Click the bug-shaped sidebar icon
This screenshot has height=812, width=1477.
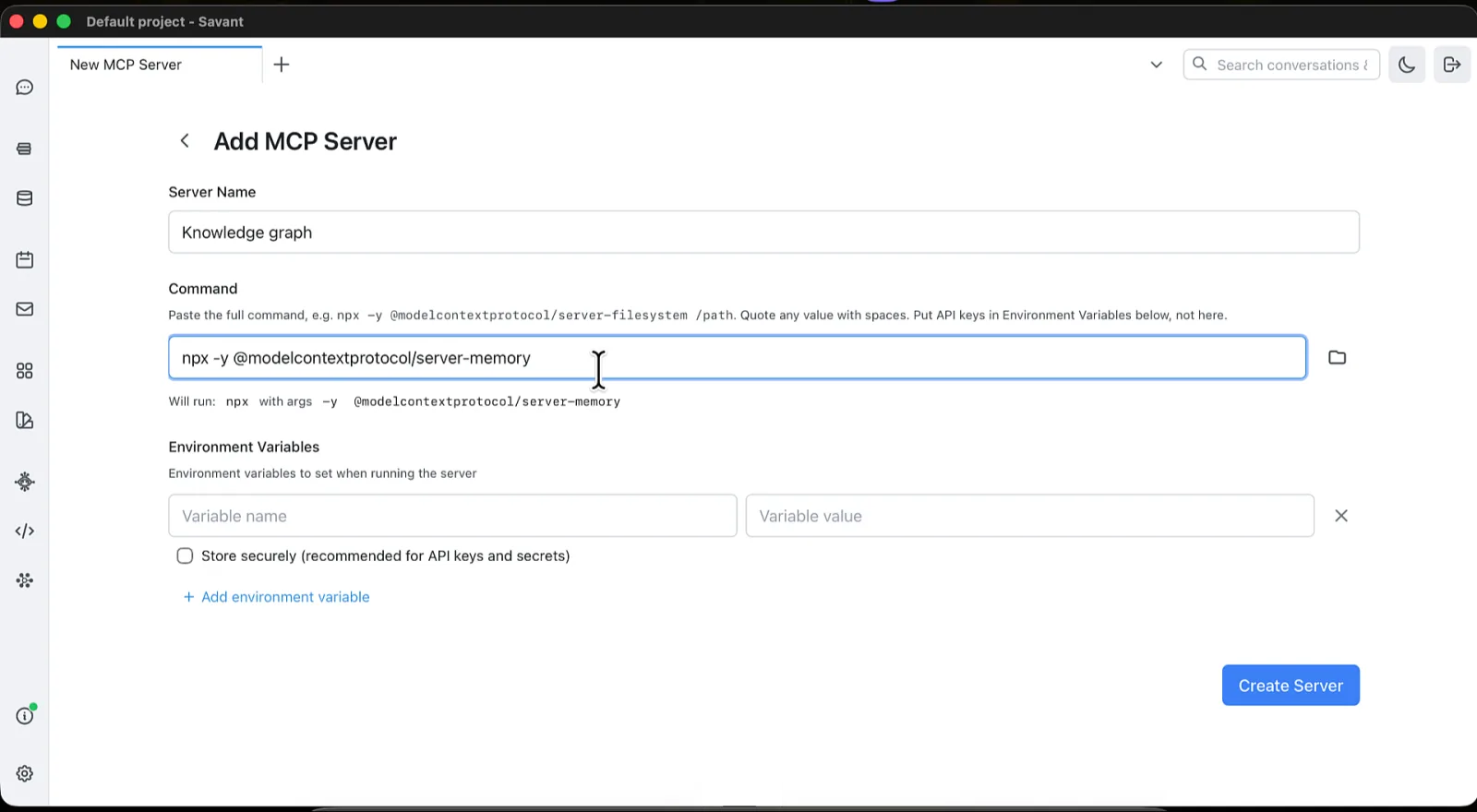25,482
